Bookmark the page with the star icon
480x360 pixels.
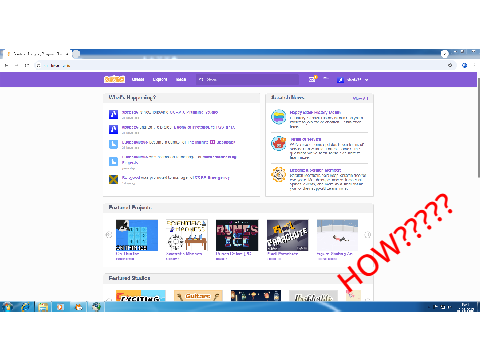[x=450, y=65]
